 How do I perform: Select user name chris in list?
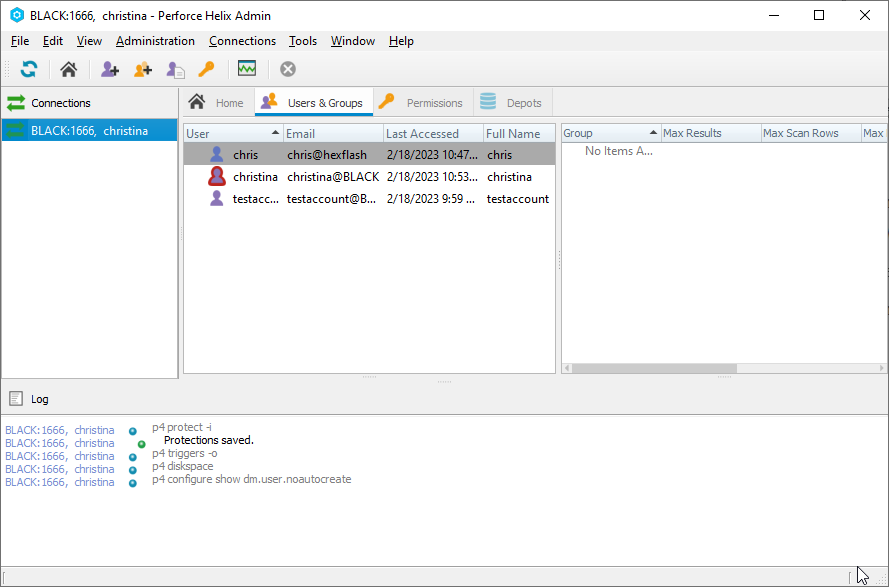(x=245, y=154)
